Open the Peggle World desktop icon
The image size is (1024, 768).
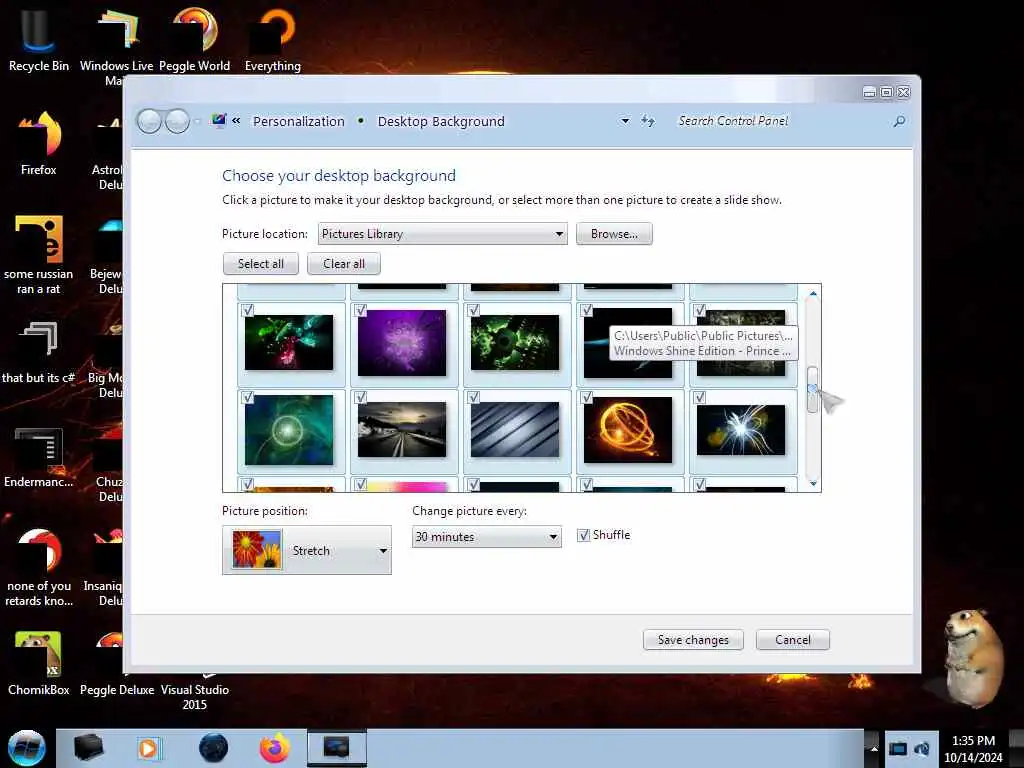click(195, 39)
